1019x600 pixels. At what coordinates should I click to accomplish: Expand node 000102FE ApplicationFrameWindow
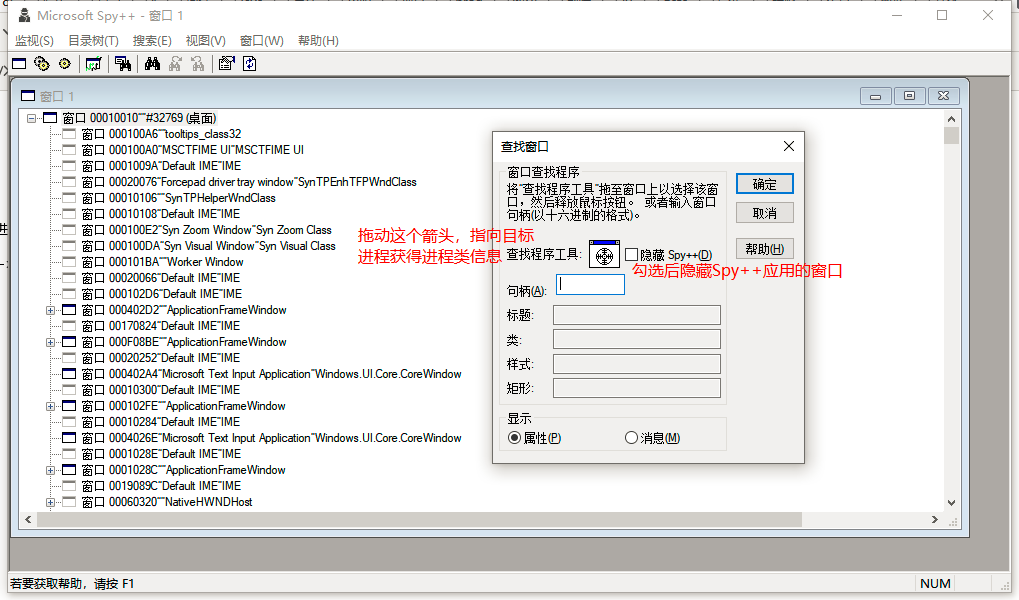(x=50, y=406)
